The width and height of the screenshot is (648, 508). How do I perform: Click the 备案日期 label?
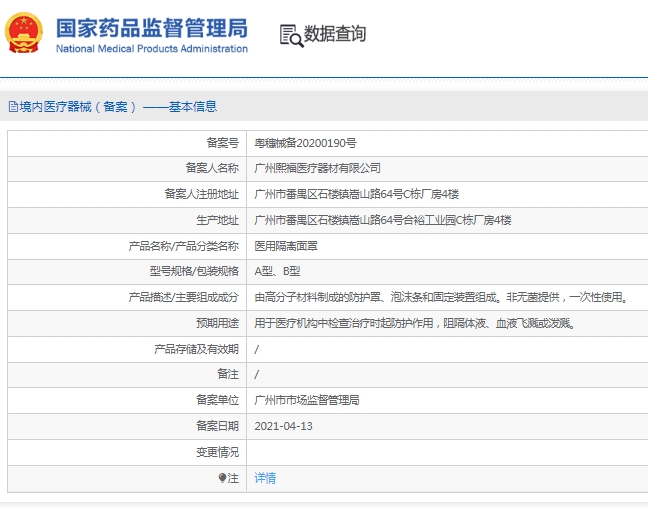[217, 426]
